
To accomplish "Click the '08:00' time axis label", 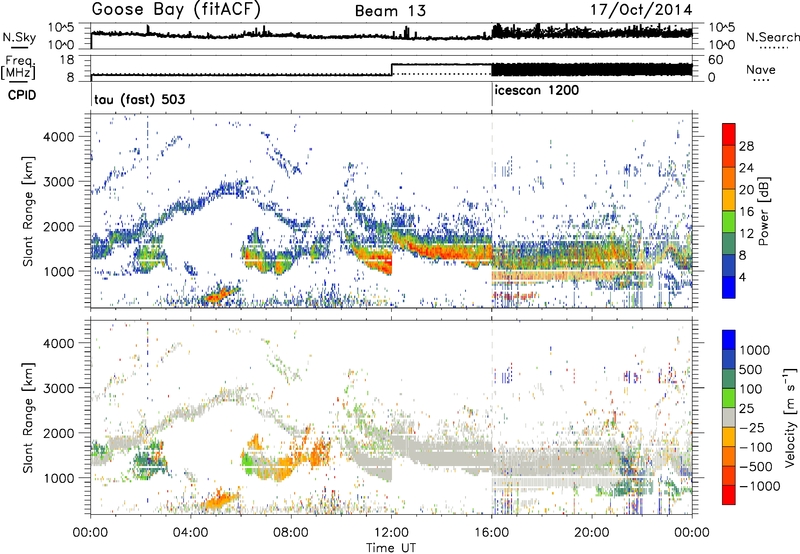I will coord(291,533).
